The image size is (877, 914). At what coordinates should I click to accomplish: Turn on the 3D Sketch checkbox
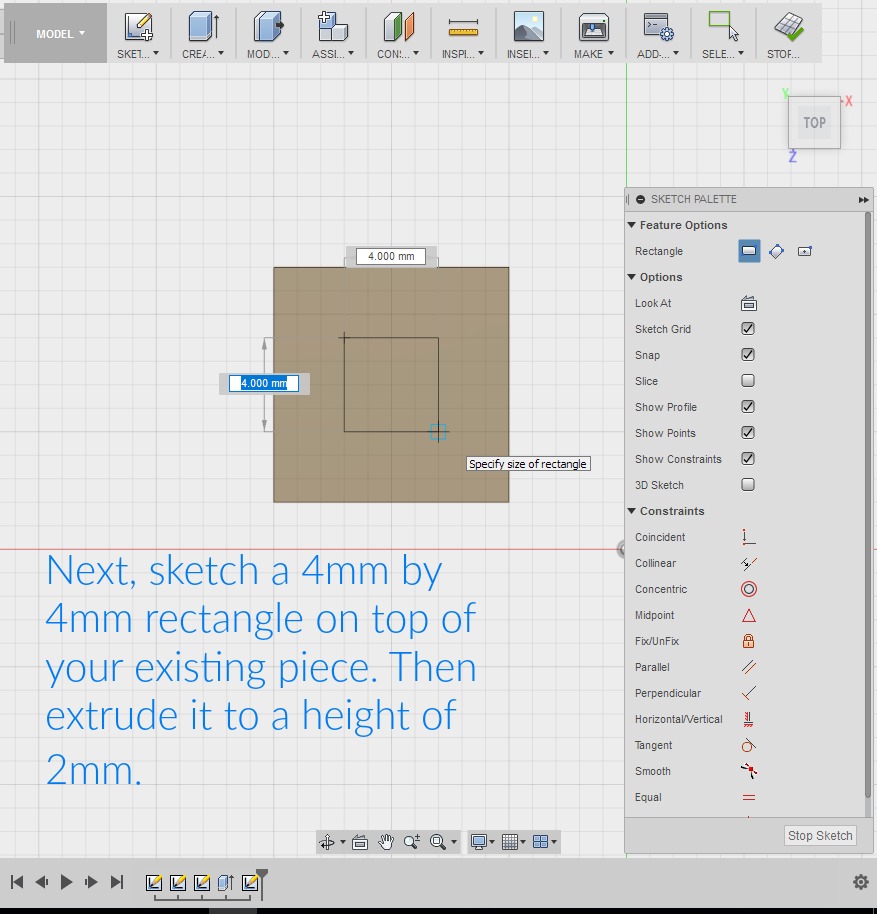(x=748, y=485)
